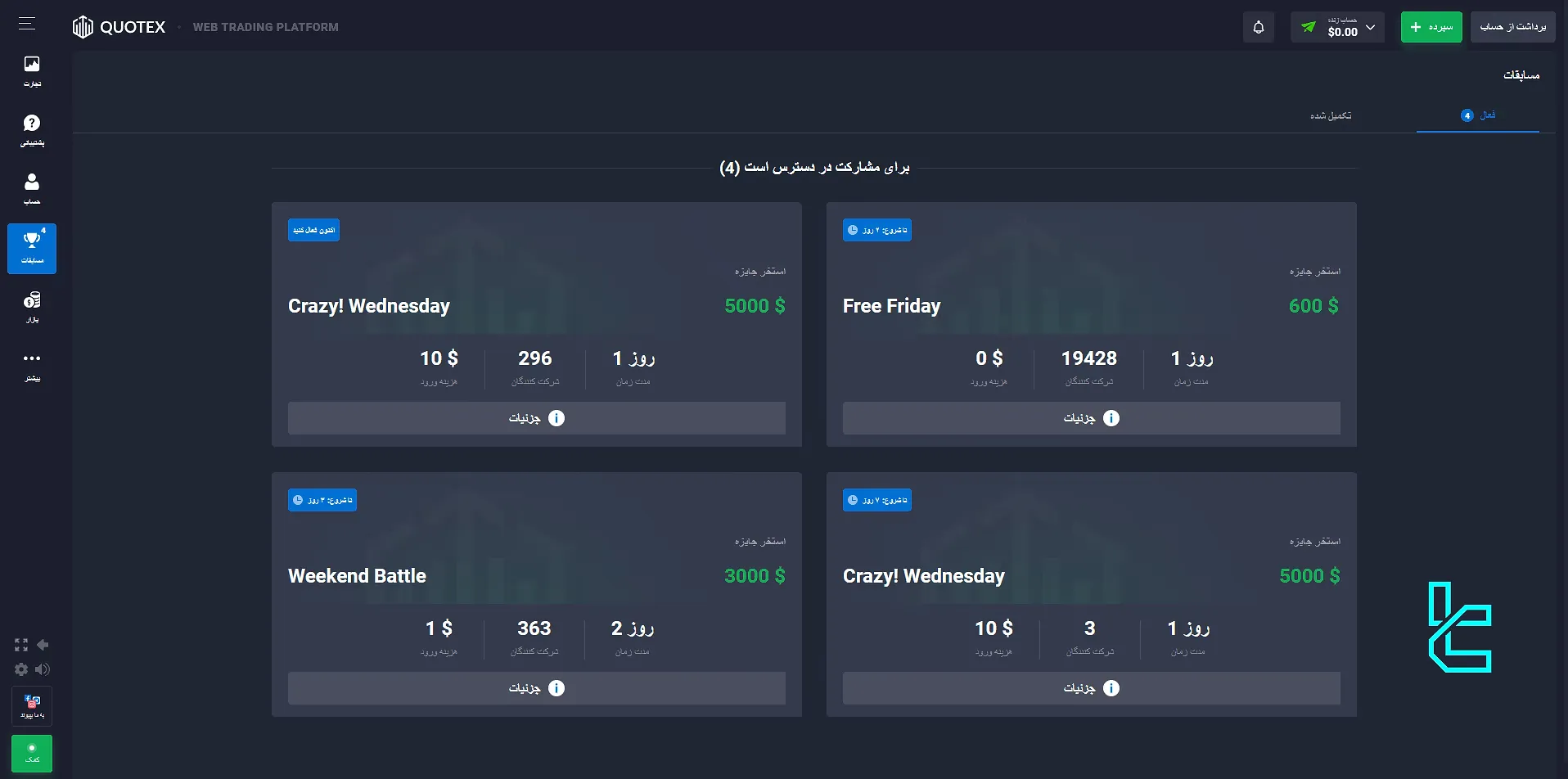
Task: Click the starts-in badge on Free Friday
Action: tap(877, 230)
